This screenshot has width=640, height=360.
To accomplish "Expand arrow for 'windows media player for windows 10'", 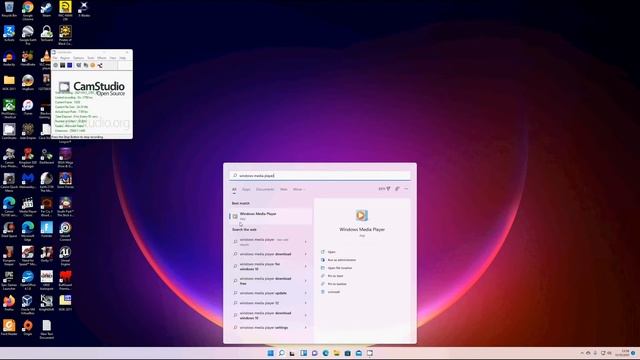I will tap(306, 267).
